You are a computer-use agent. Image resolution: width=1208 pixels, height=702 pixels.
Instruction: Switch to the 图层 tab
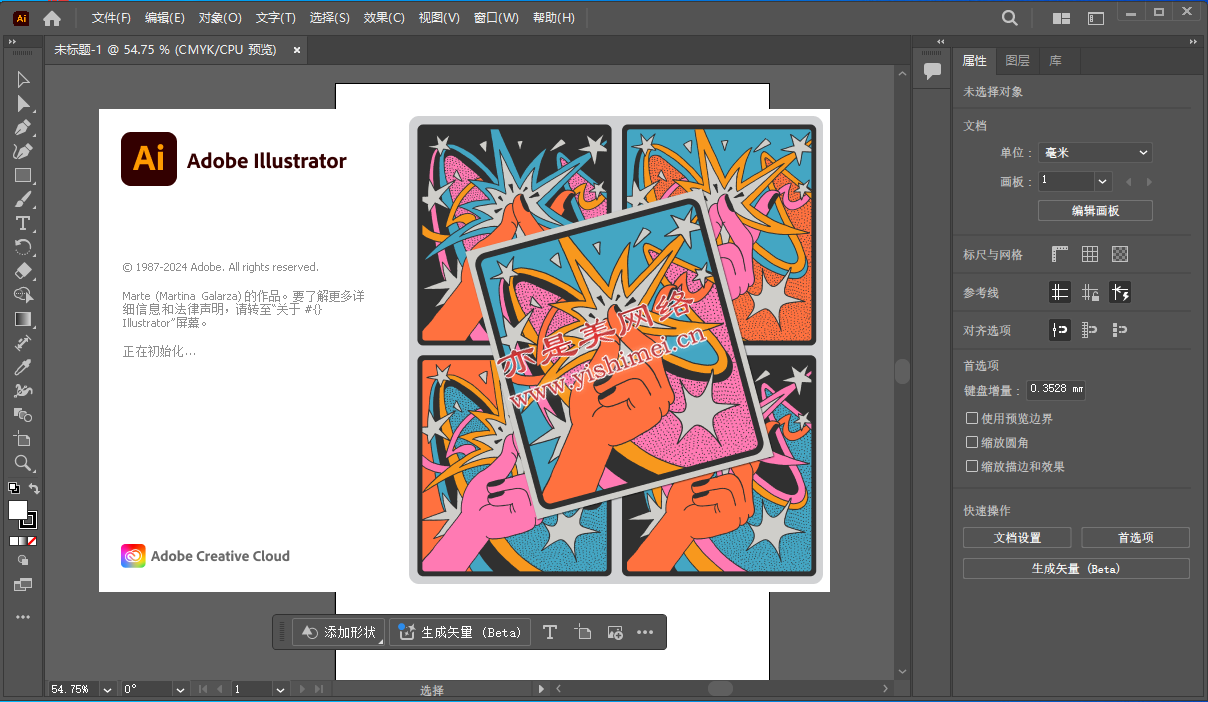pos(1017,61)
